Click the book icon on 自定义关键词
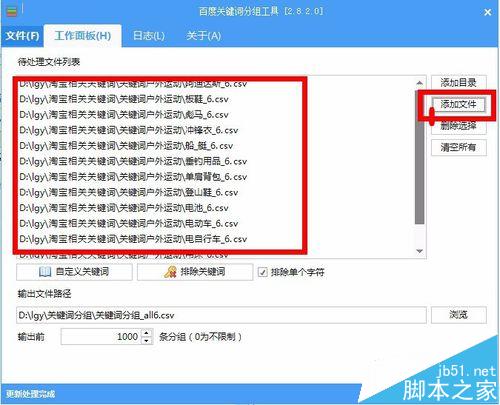500x405 pixels. pyautogui.click(x=45, y=272)
